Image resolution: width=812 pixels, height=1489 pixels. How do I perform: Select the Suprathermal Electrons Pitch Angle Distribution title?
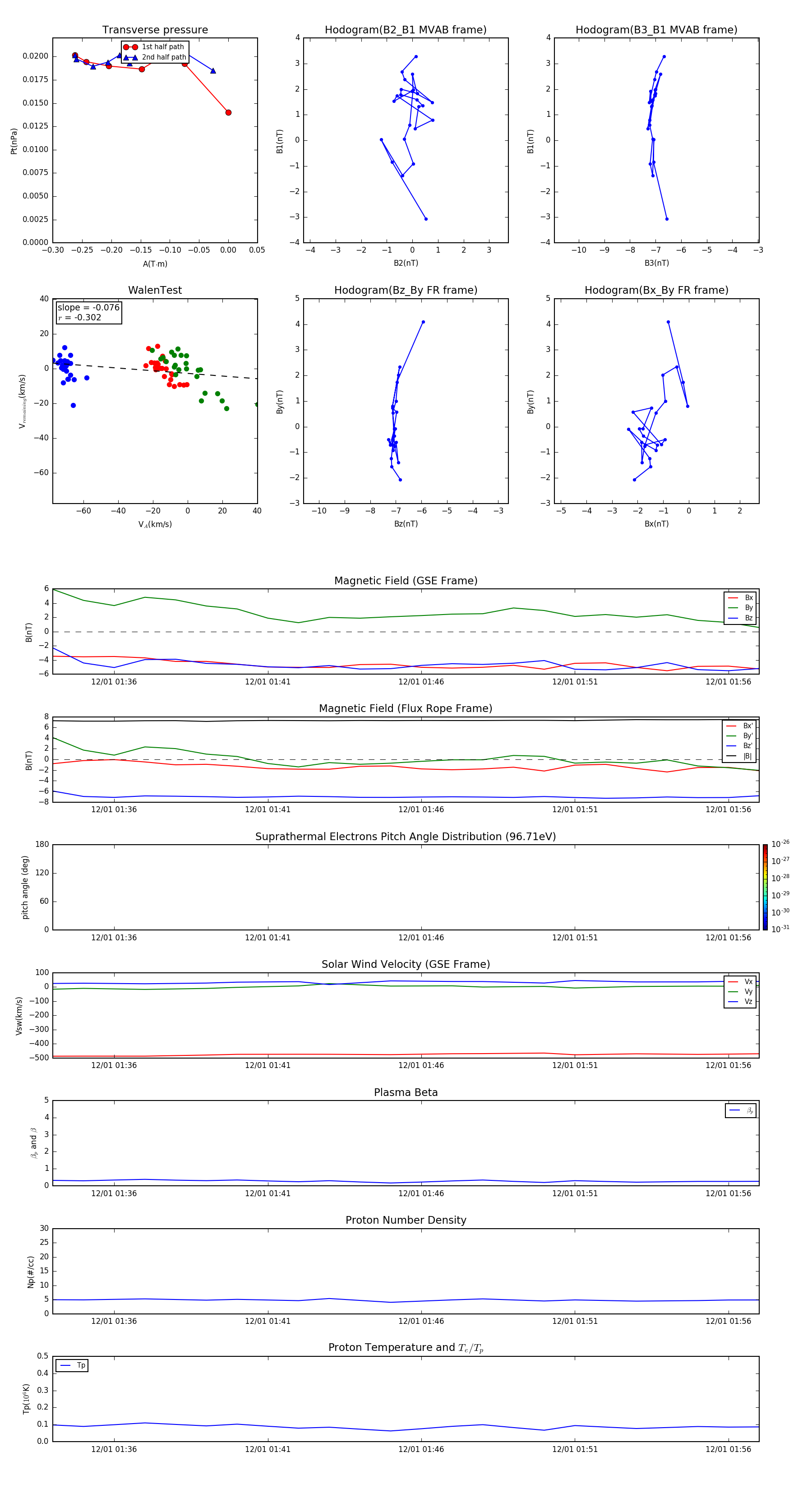406,837
